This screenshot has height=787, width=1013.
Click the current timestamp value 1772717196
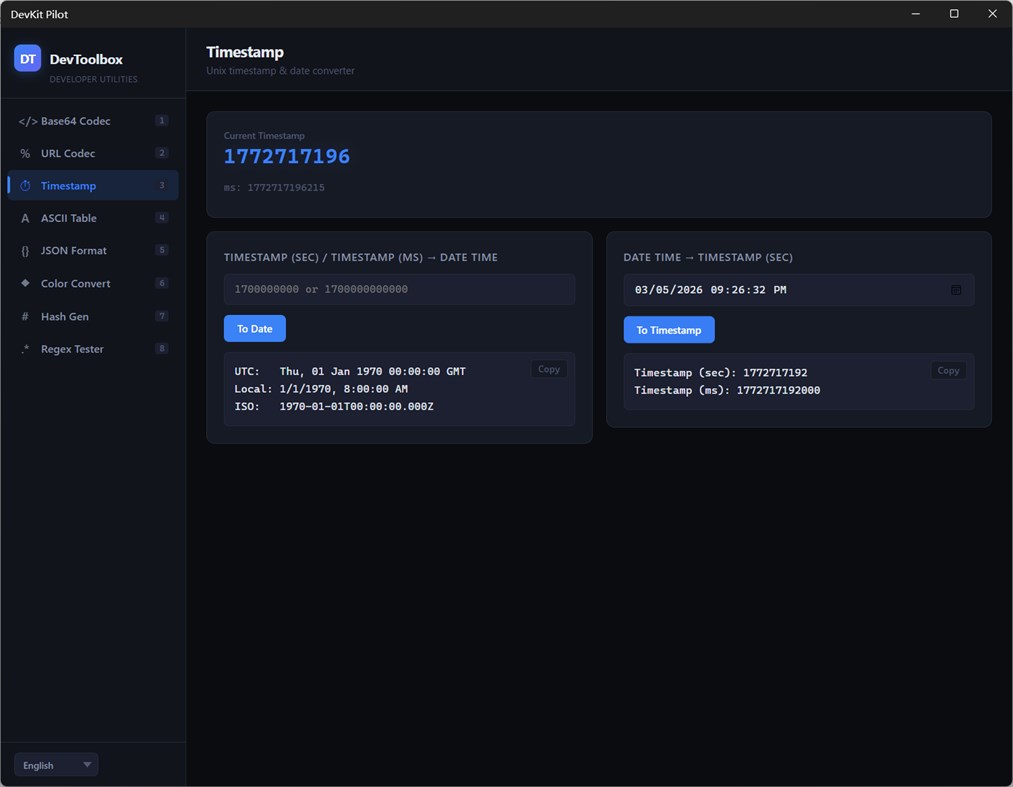tap(287, 156)
